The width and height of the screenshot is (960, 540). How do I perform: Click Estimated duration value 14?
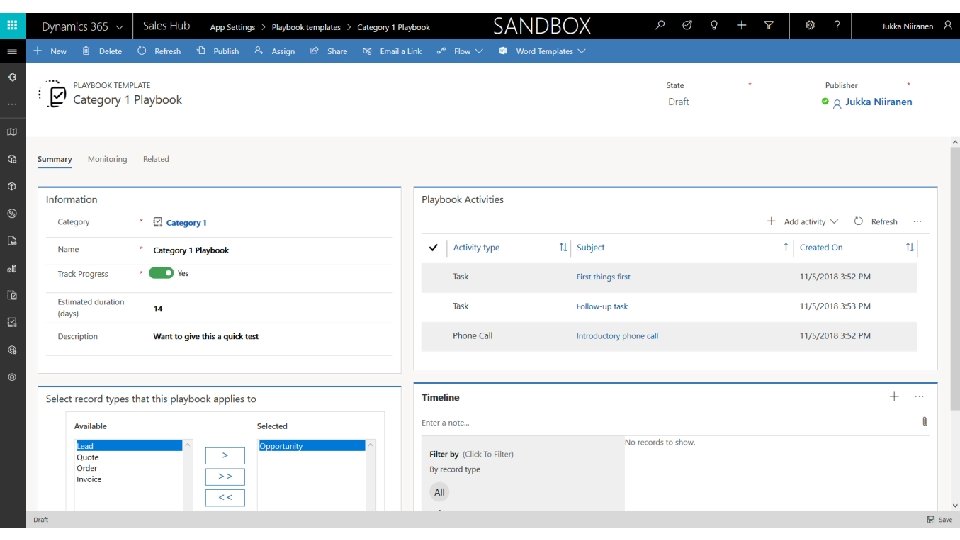point(158,309)
